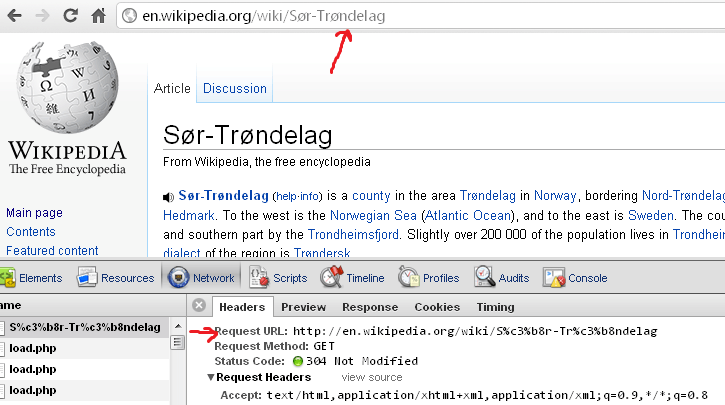Screen dimensions: 725x405
Task: Open the Timeline panel in DevTools
Action: 352,278
